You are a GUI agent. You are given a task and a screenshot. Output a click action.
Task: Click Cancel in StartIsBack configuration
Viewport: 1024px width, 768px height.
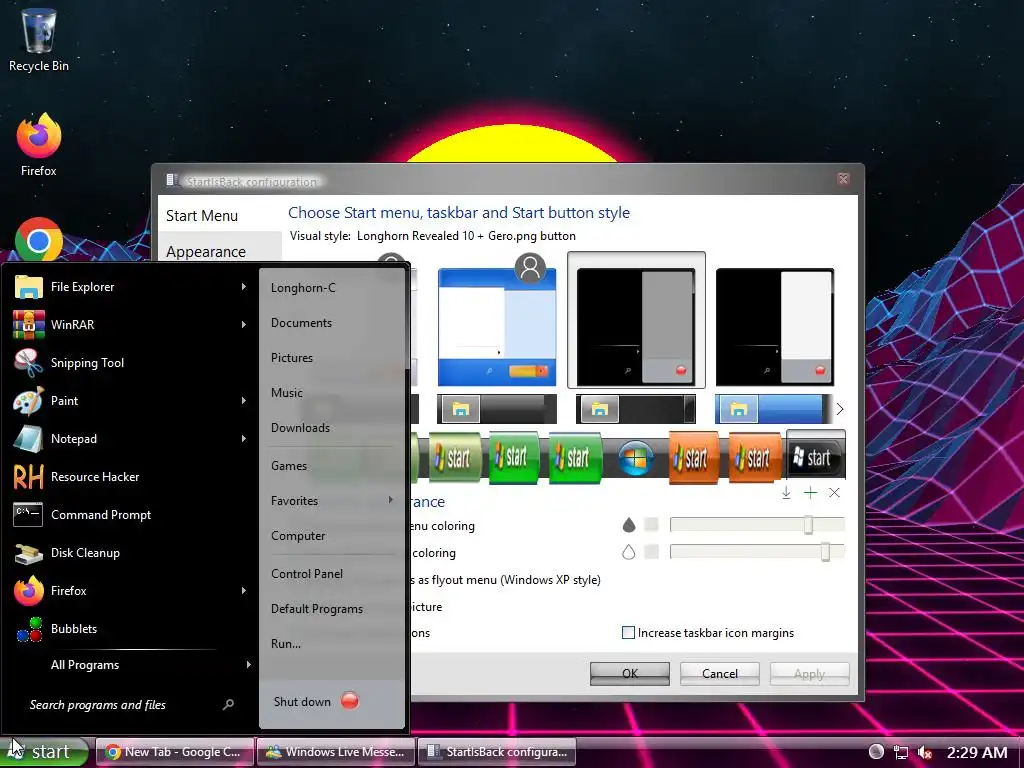(720, 673)
